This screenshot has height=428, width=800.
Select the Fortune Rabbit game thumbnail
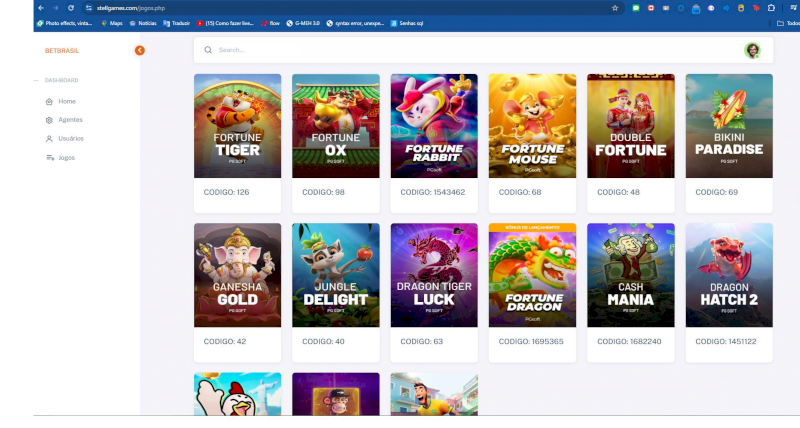pos(434,126)
